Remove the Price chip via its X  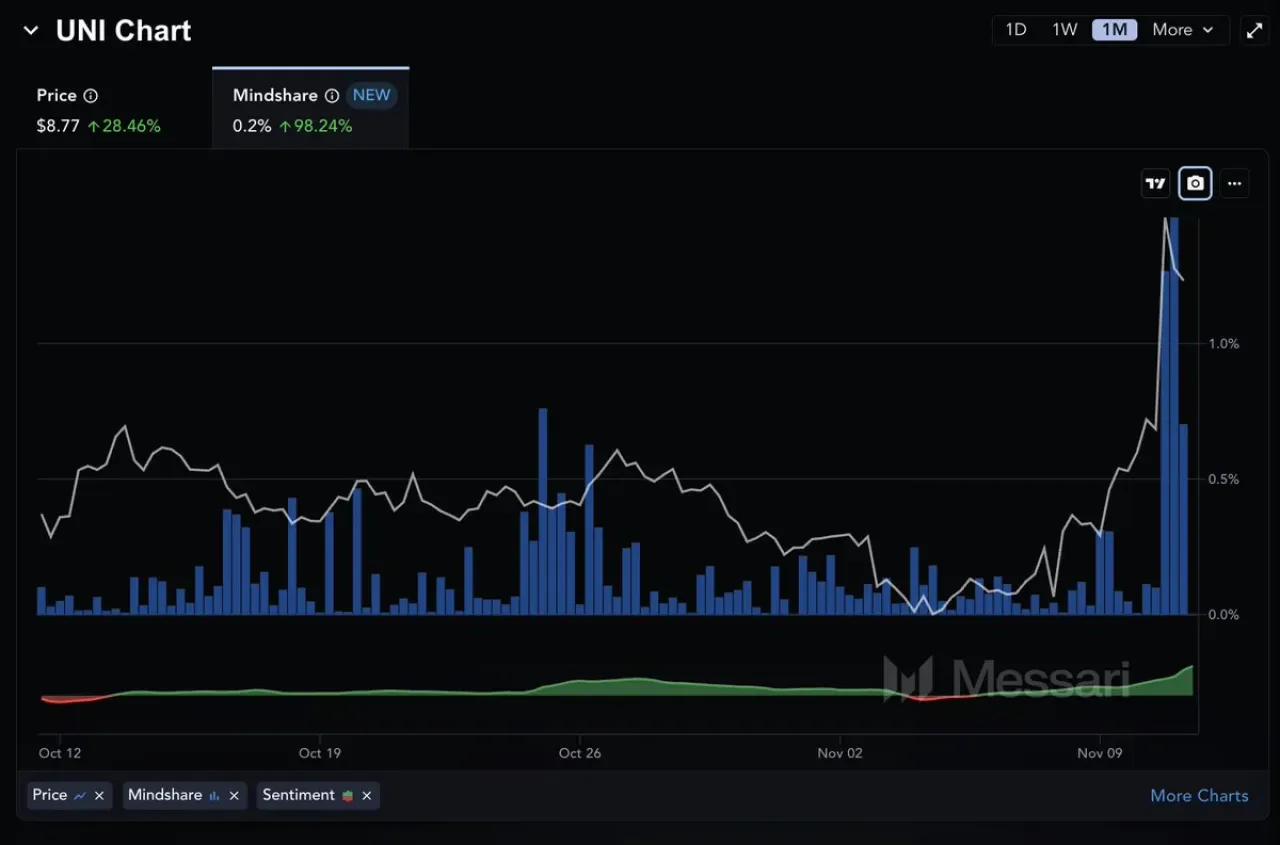99,796
